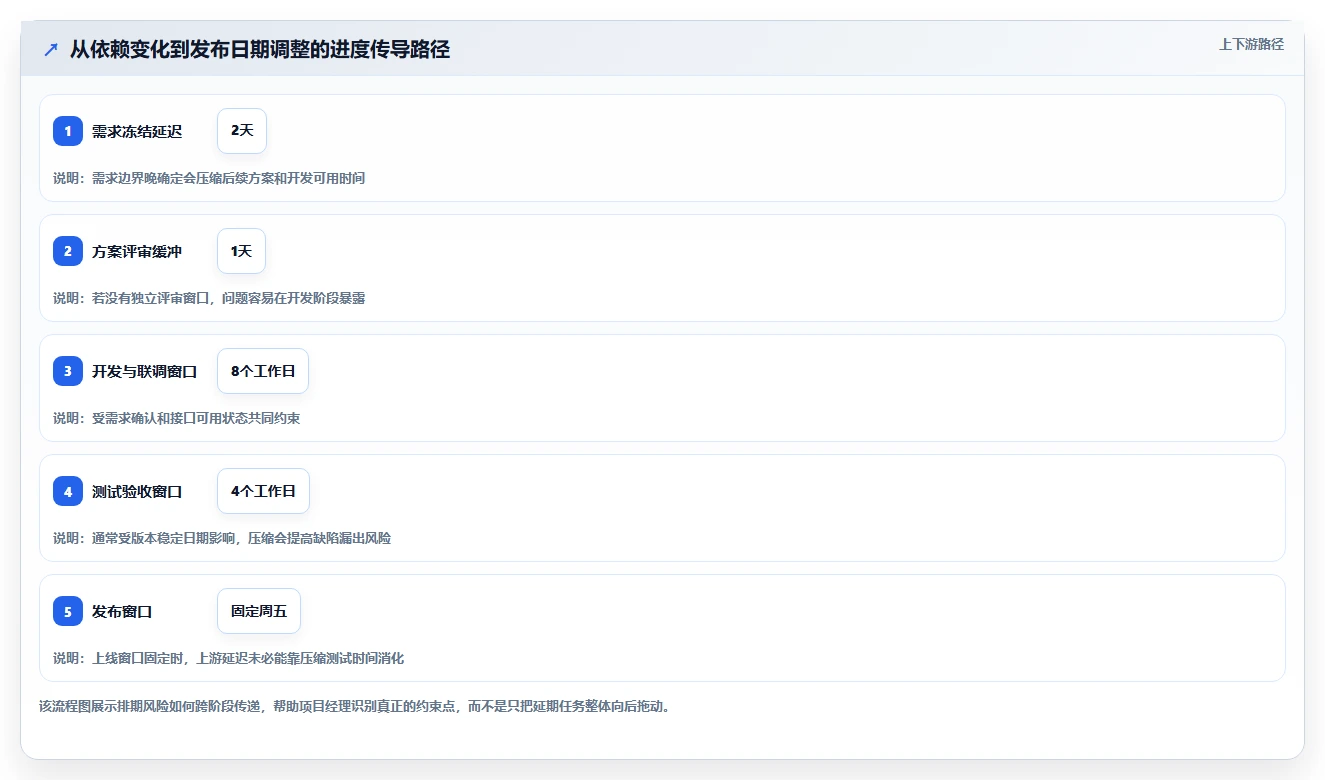Select step number badge 3
Viewport: 1325px width, 780px height.
pyautogui.click(x=68, y=371)
